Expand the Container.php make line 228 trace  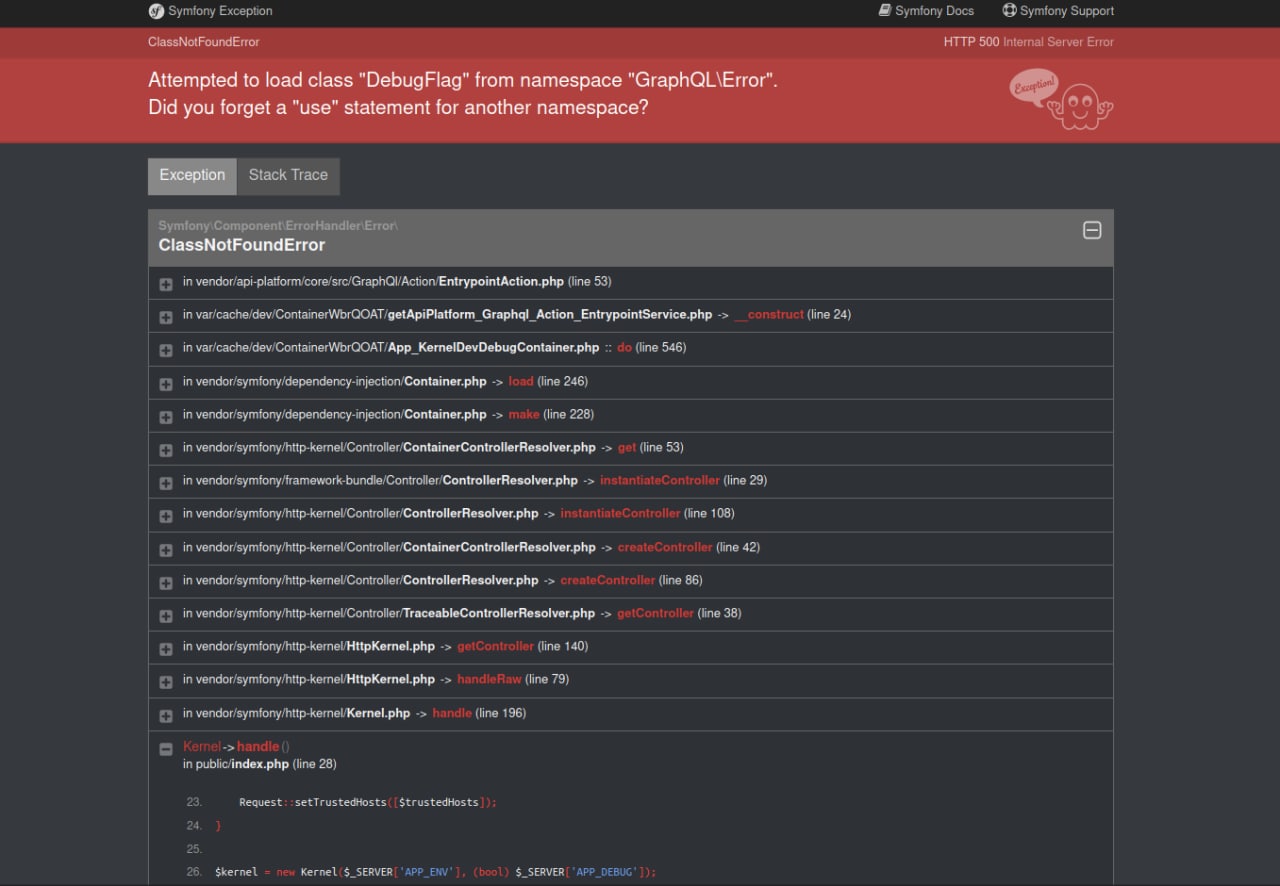[x=166, y=417]
